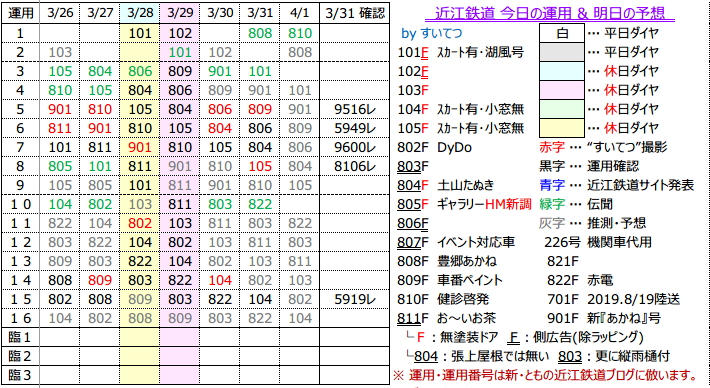
Task: Select the 701F 2019.8/19陸送 entry
Action: [614, 300]
